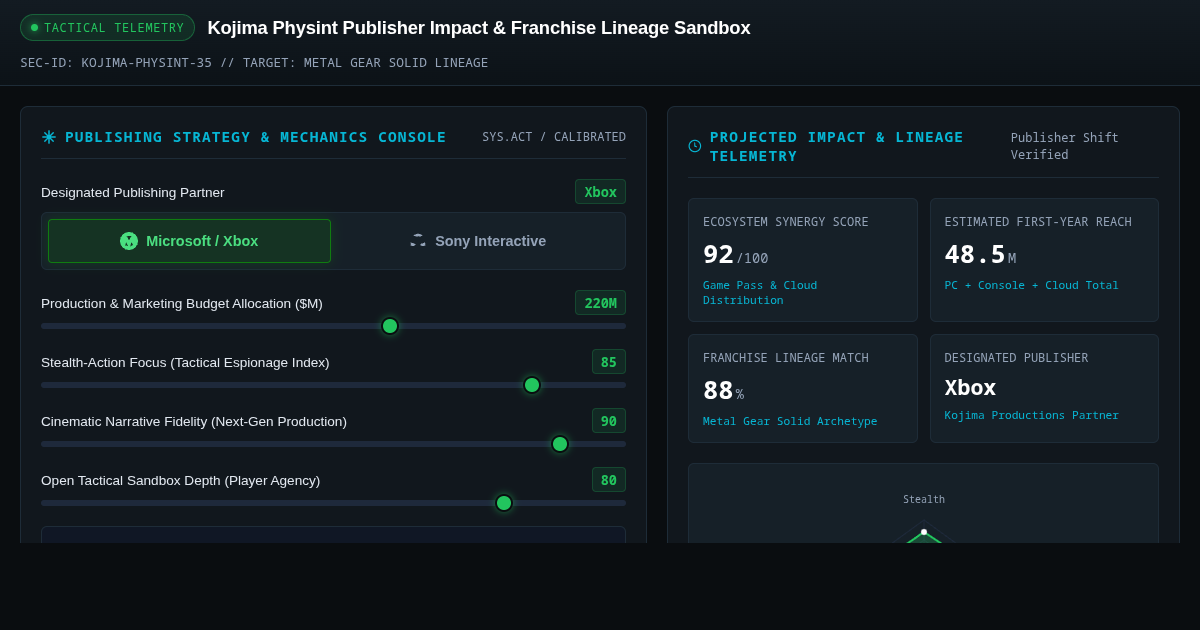Click the 220M budget value badge
Viewport: 1200px width, 630px height.
pos(600,303)
